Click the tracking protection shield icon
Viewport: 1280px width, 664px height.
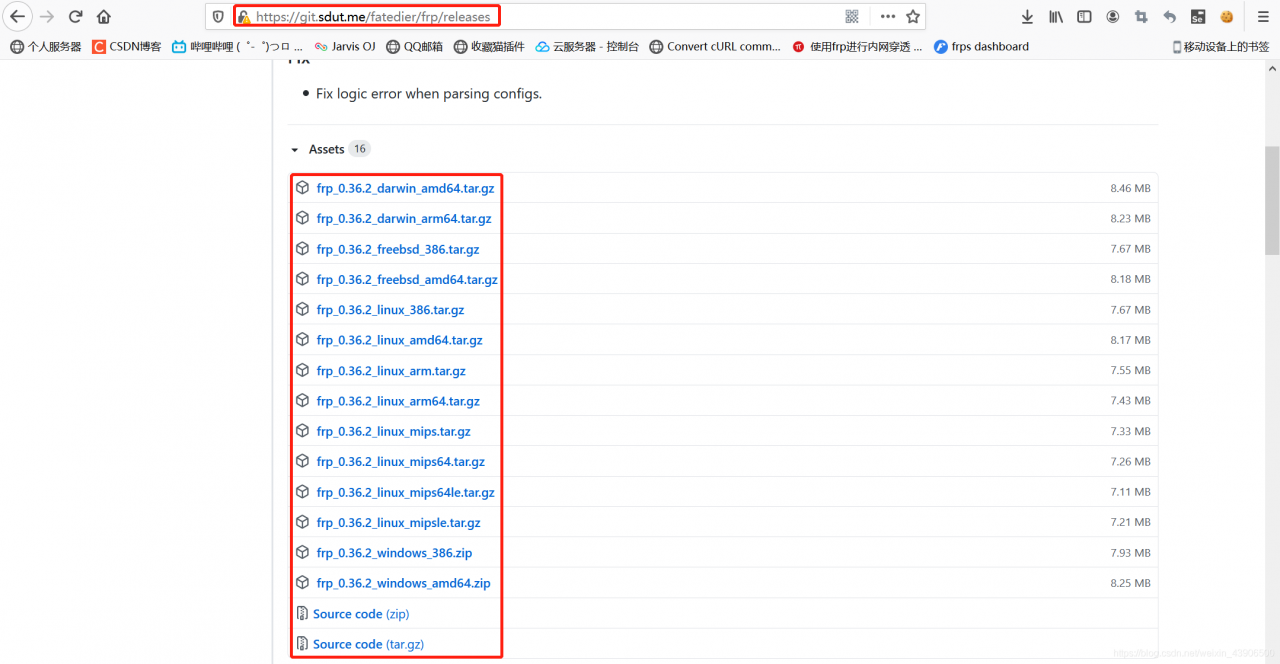coord(218,16)
